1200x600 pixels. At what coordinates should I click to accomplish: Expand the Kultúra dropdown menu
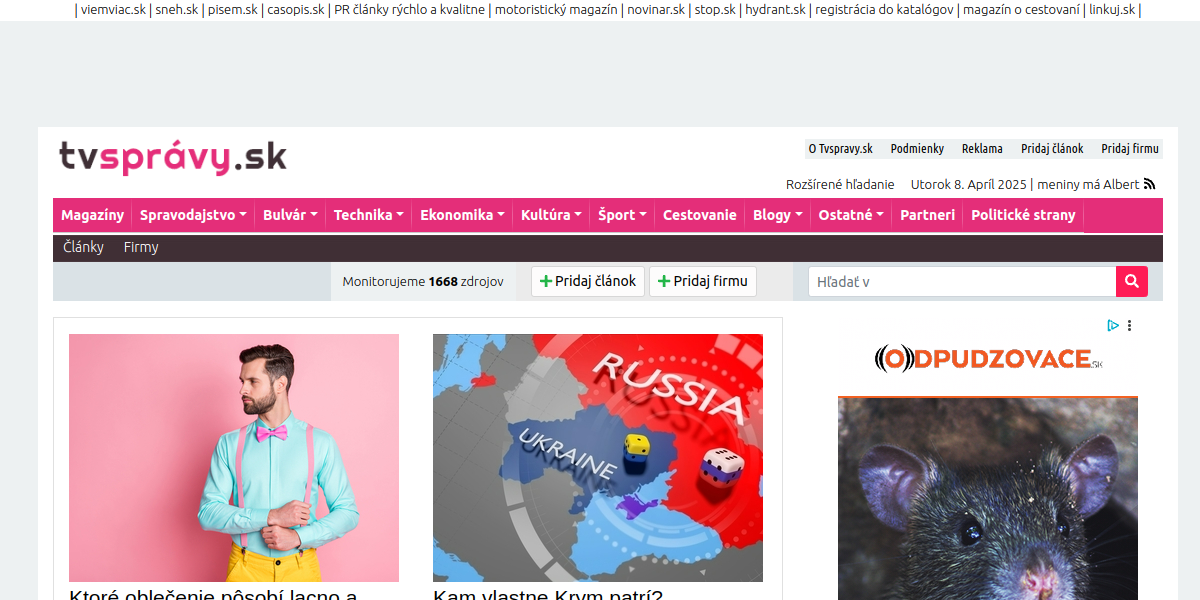tap(552, 215)
